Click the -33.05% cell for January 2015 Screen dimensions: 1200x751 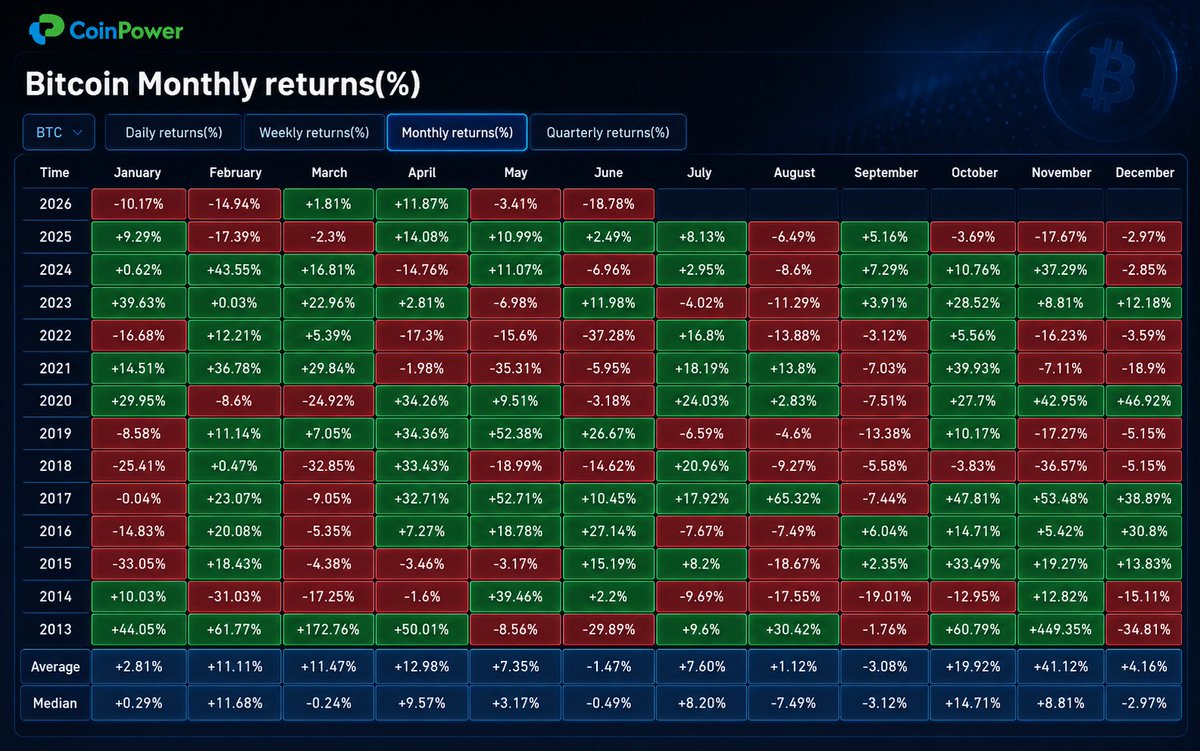[137, 565]
